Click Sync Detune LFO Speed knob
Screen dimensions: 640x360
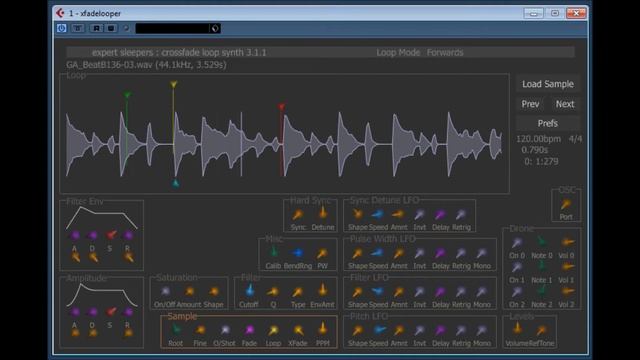tap(378, 214)
